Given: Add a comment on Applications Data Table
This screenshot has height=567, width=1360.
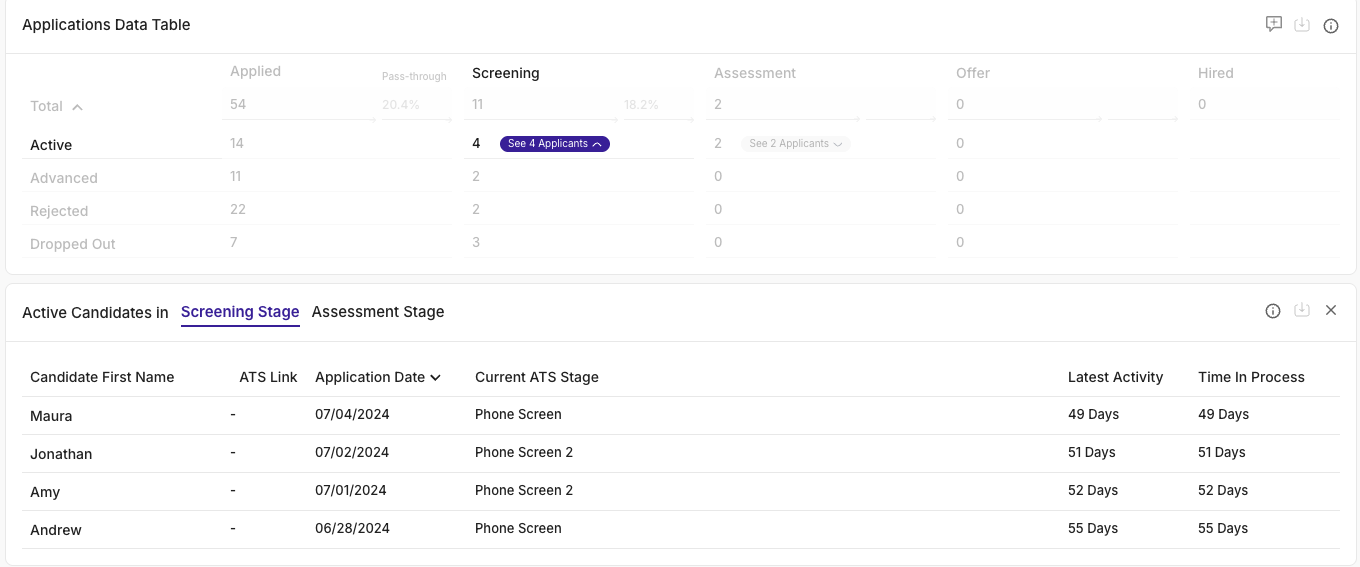Looking at the screenshot, I should tap(1273, 25).
